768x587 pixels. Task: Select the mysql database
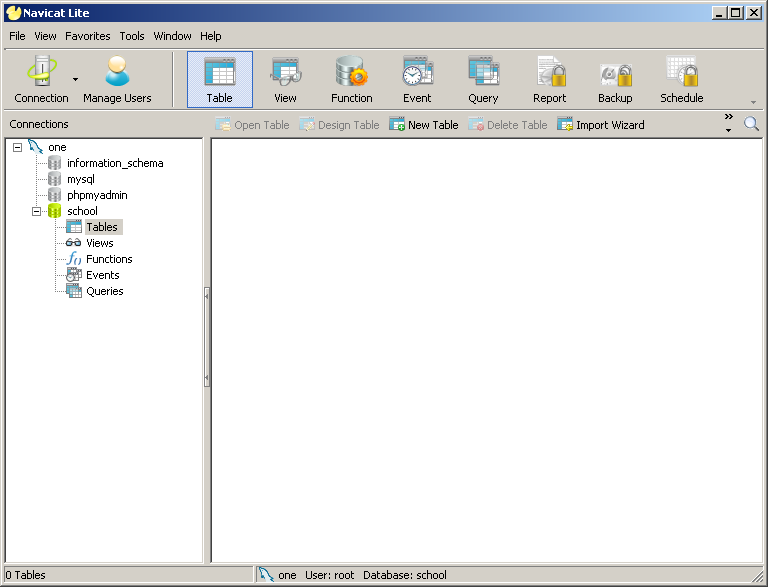pos(81,179)
